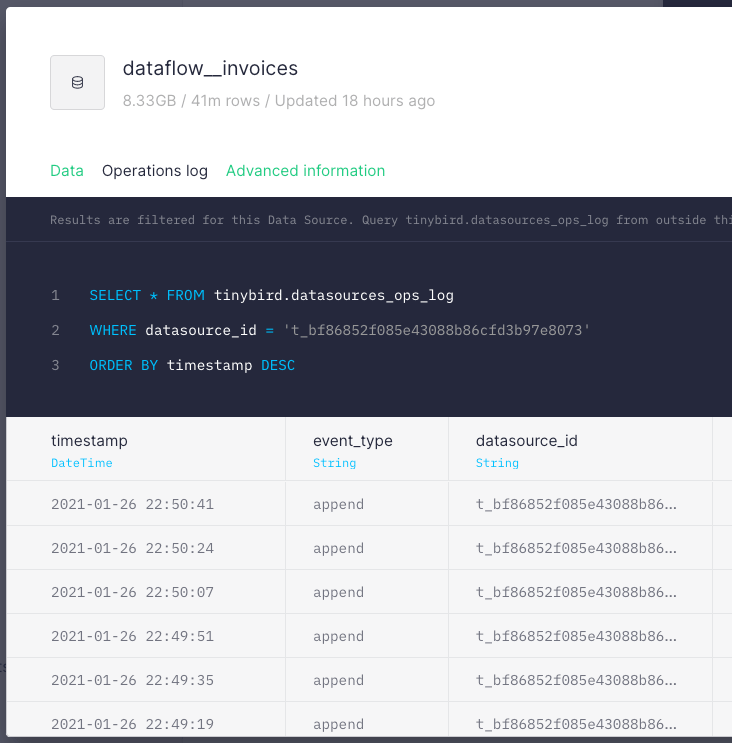Screen dimensions: 732x743
Task: Click the 'Results are filtered' notice text
Action: (x=390, y=220)
